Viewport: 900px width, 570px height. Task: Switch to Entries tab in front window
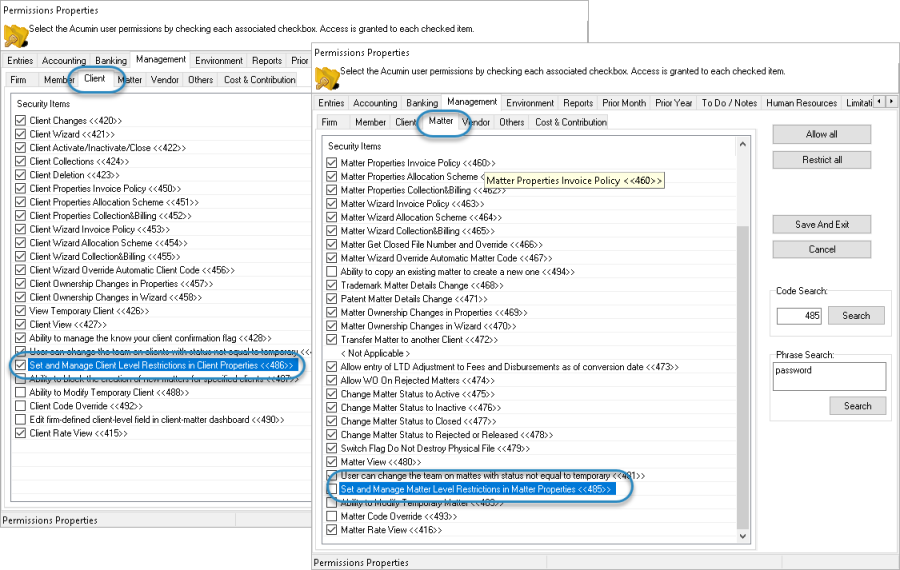point(331,103)
